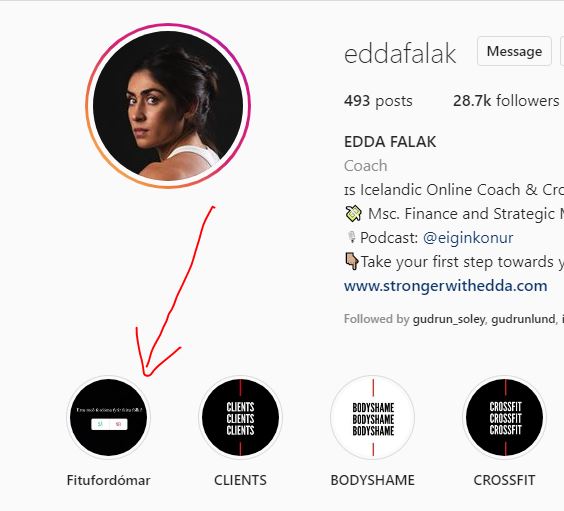564x511 pixels.
Task: Click the eddafalak username heading
Action: click(400, 54)
